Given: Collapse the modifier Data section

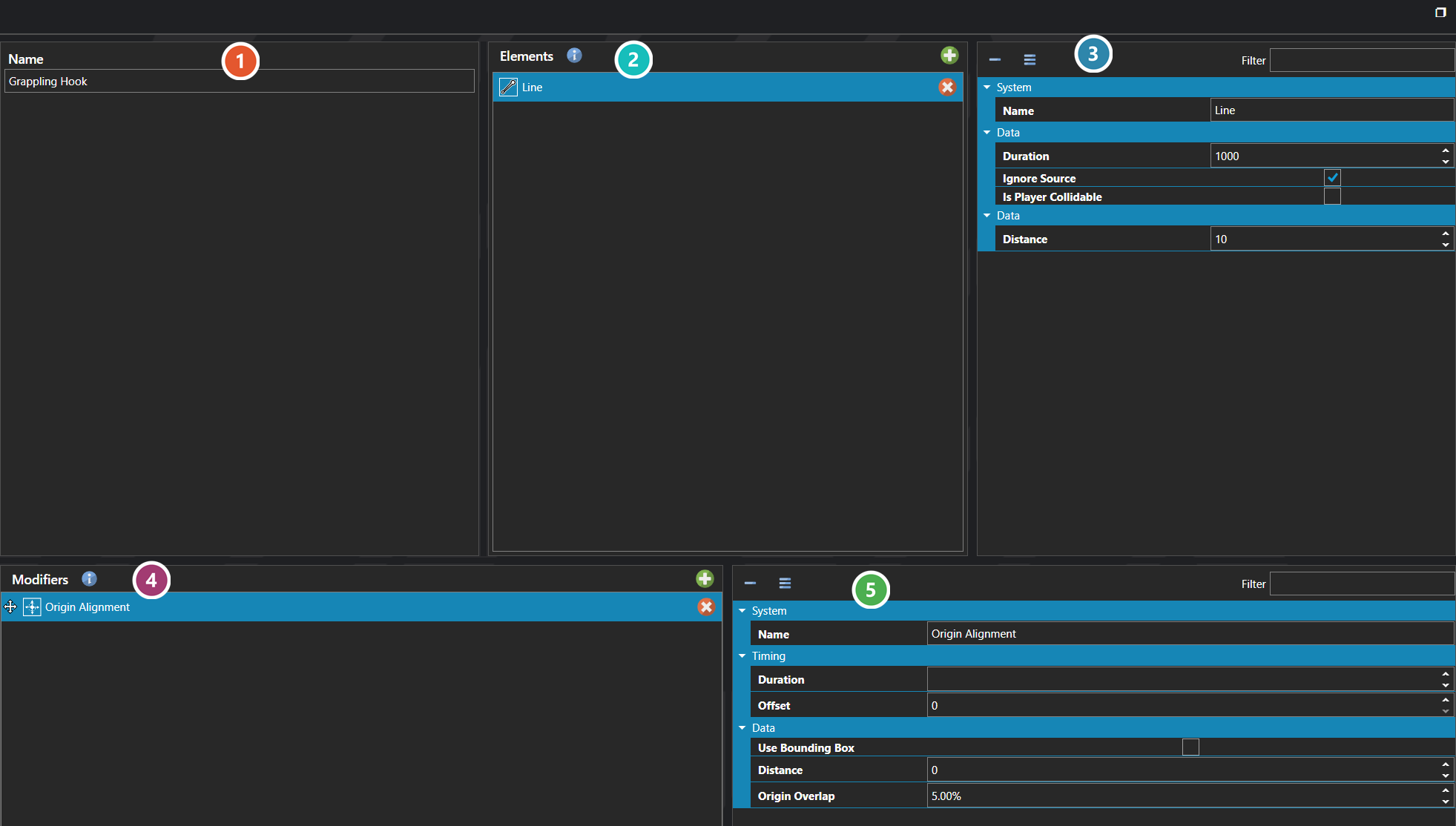Looking at the screenshot, I should (x=742, y=728).
